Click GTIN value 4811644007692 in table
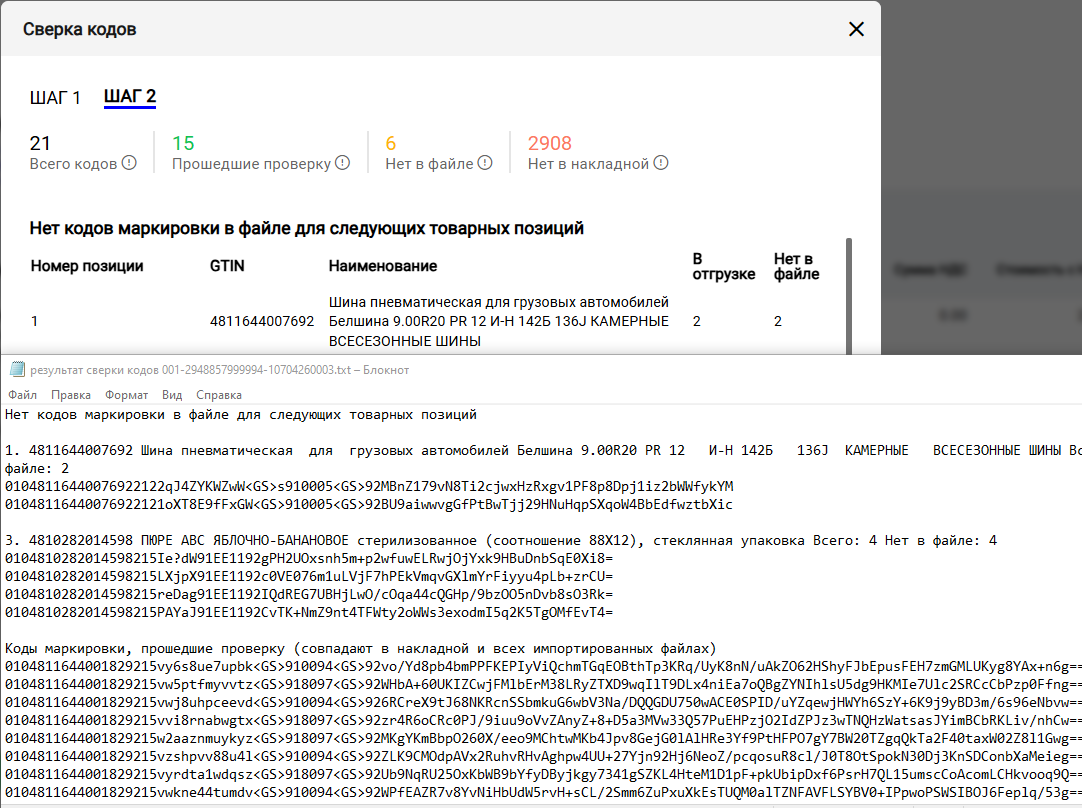 pos(262,322)
